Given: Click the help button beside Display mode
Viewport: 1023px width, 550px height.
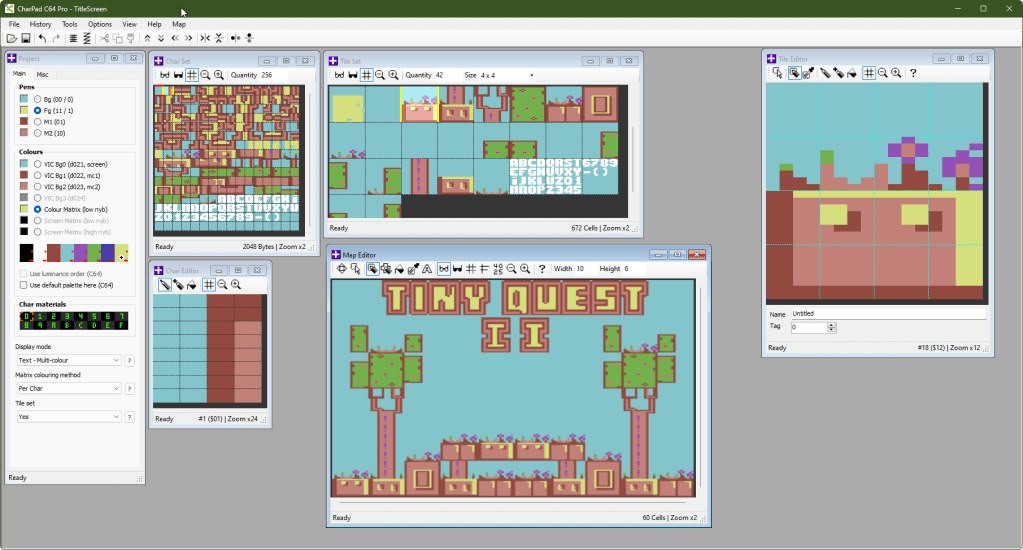Looking at the screenshot, I should pos(130,360).
